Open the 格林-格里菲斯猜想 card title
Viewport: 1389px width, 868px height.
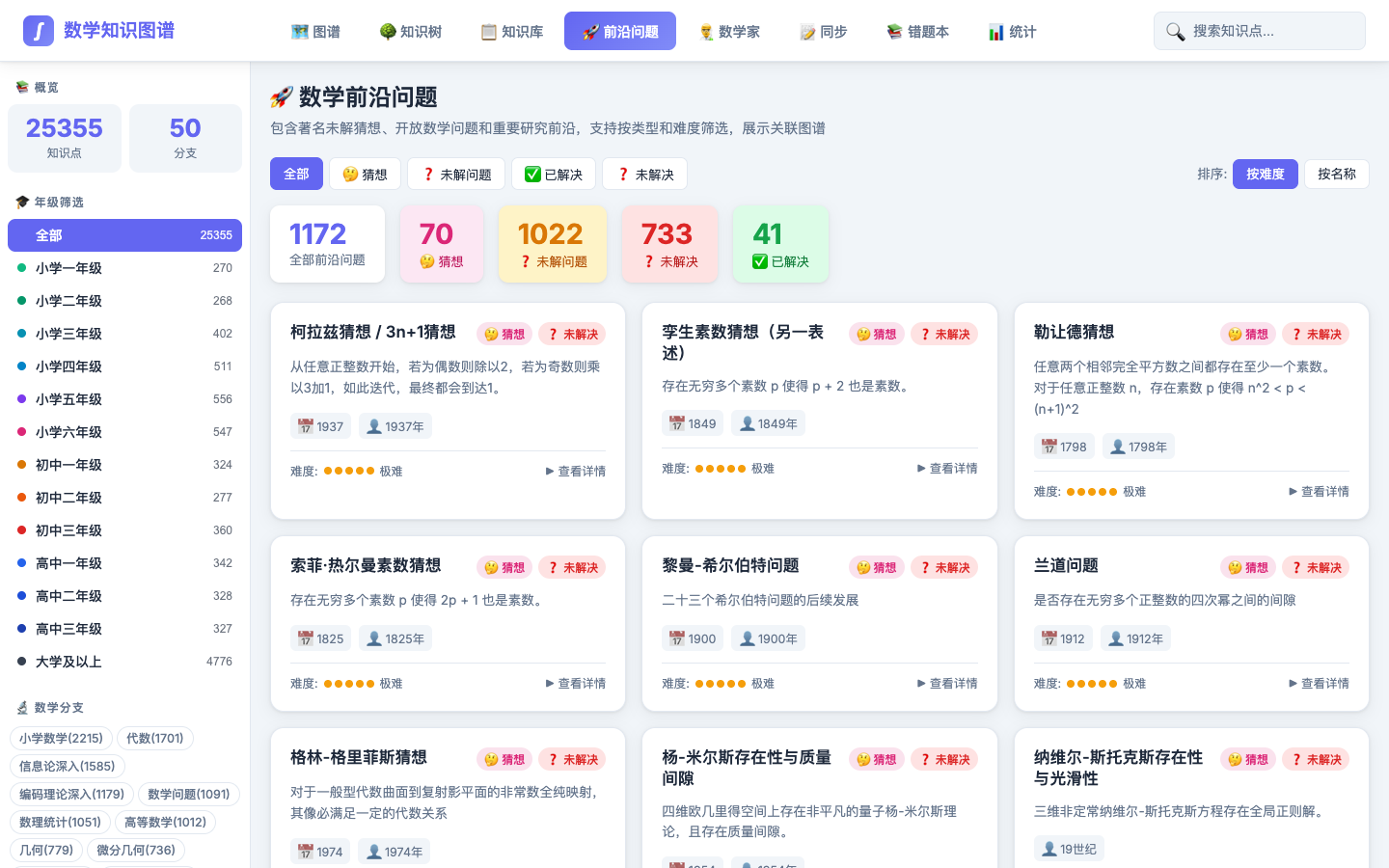tap(358, 758)
